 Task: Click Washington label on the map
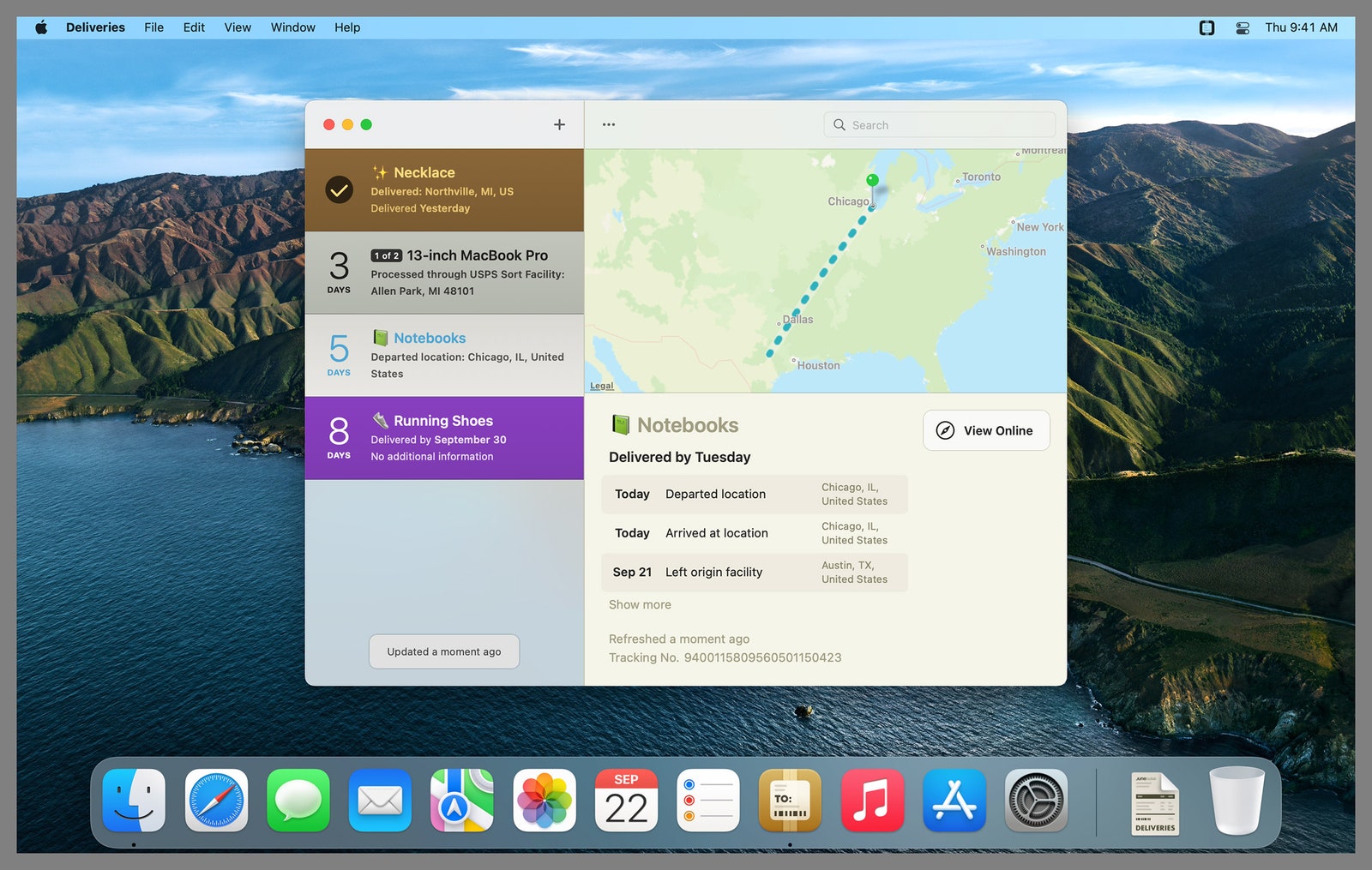(1015, 251)
